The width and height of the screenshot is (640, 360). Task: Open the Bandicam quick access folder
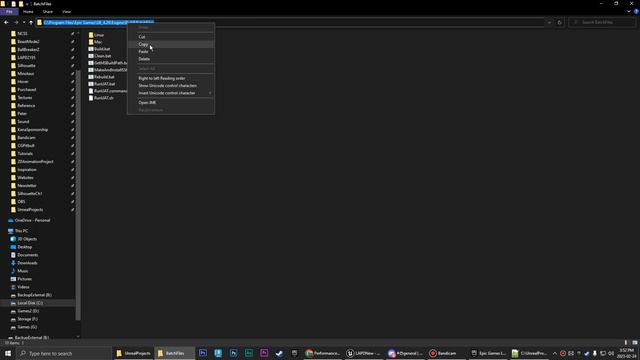(x=26, y=138)
